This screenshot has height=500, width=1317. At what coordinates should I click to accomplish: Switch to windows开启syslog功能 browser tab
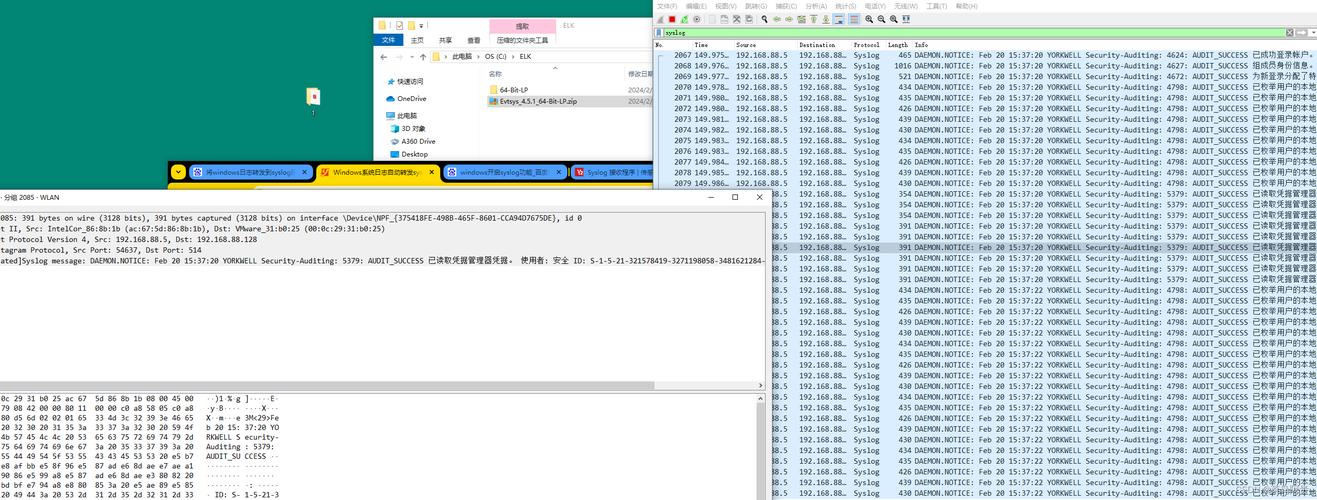coord(504,172)
